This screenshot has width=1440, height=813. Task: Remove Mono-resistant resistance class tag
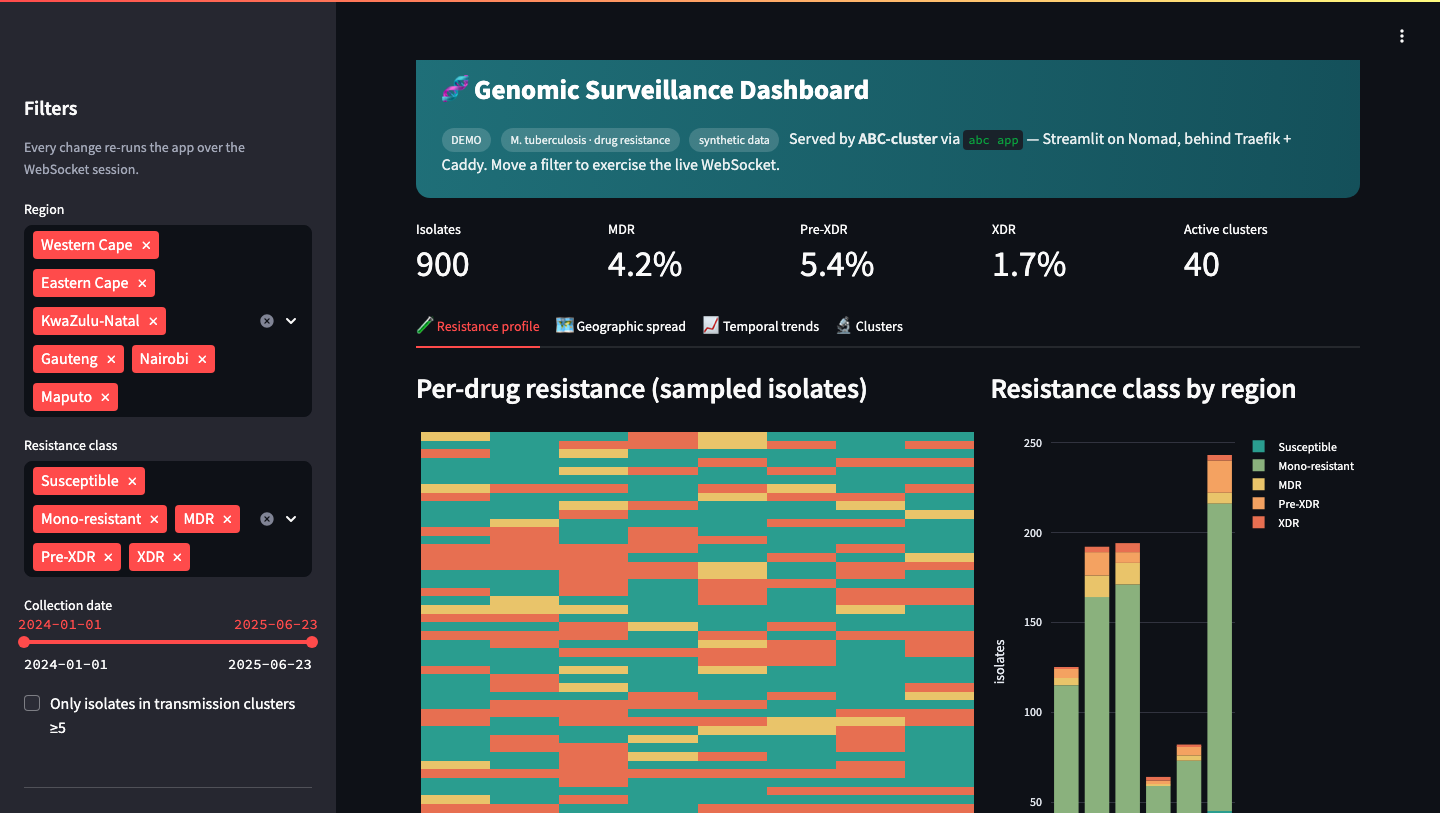coord(154,519)
